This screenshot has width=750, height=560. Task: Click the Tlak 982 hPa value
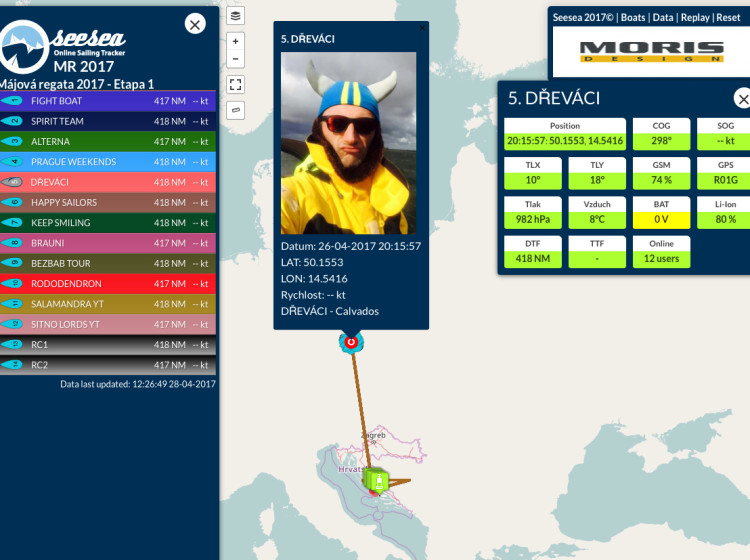533,220
